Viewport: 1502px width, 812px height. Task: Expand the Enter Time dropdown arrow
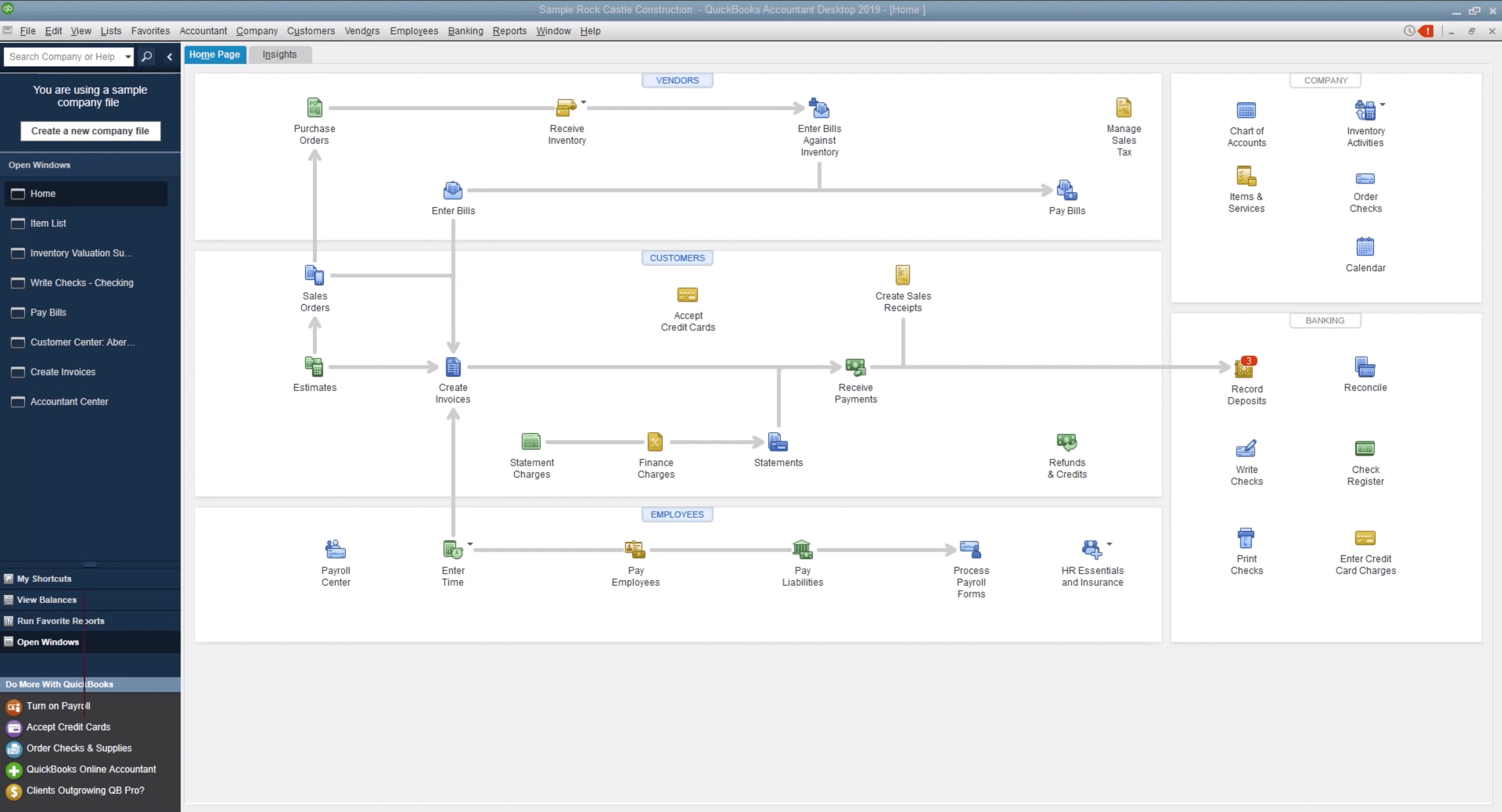tap(469, 544)
